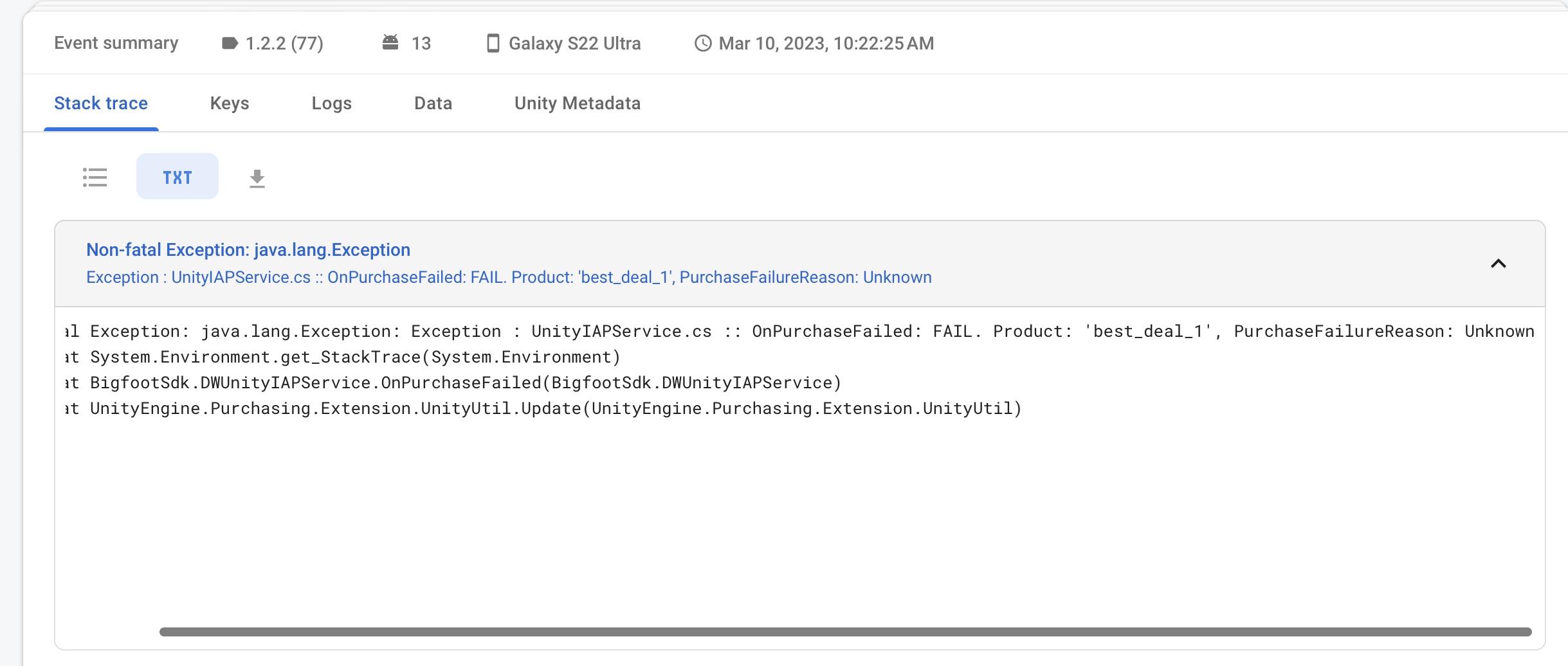Screen dimensions: 1568x666
Task: Go to the Data tab
Action: tap(433, 104)
